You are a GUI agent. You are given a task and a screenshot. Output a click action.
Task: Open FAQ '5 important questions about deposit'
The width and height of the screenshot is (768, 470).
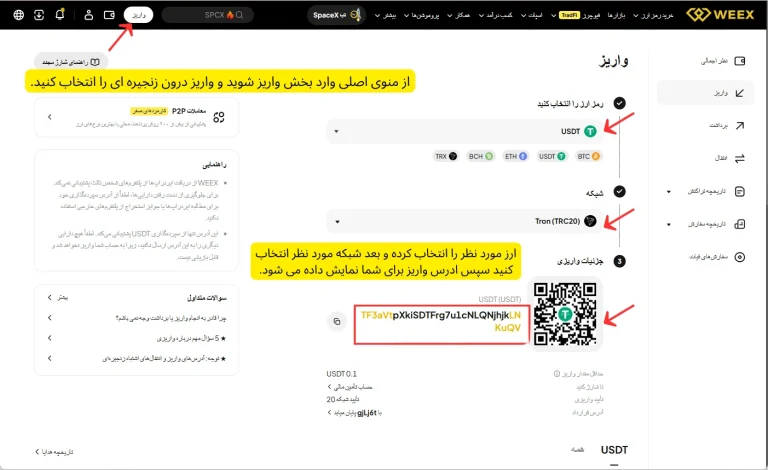[137, 338]
